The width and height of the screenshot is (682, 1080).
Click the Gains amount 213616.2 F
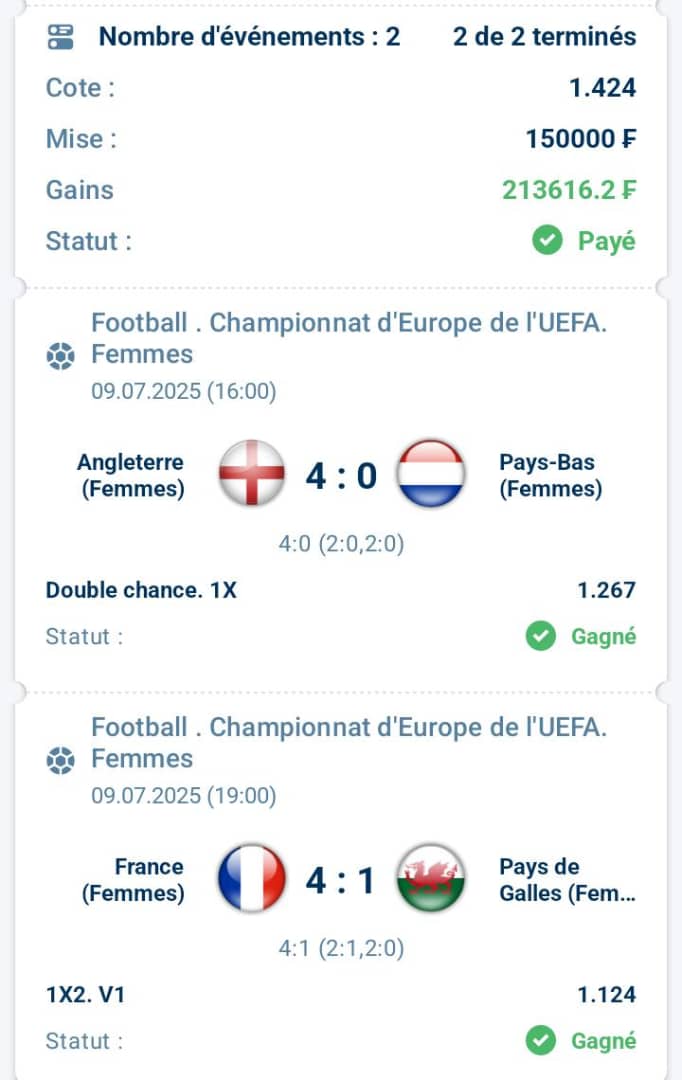coord(569,189)
